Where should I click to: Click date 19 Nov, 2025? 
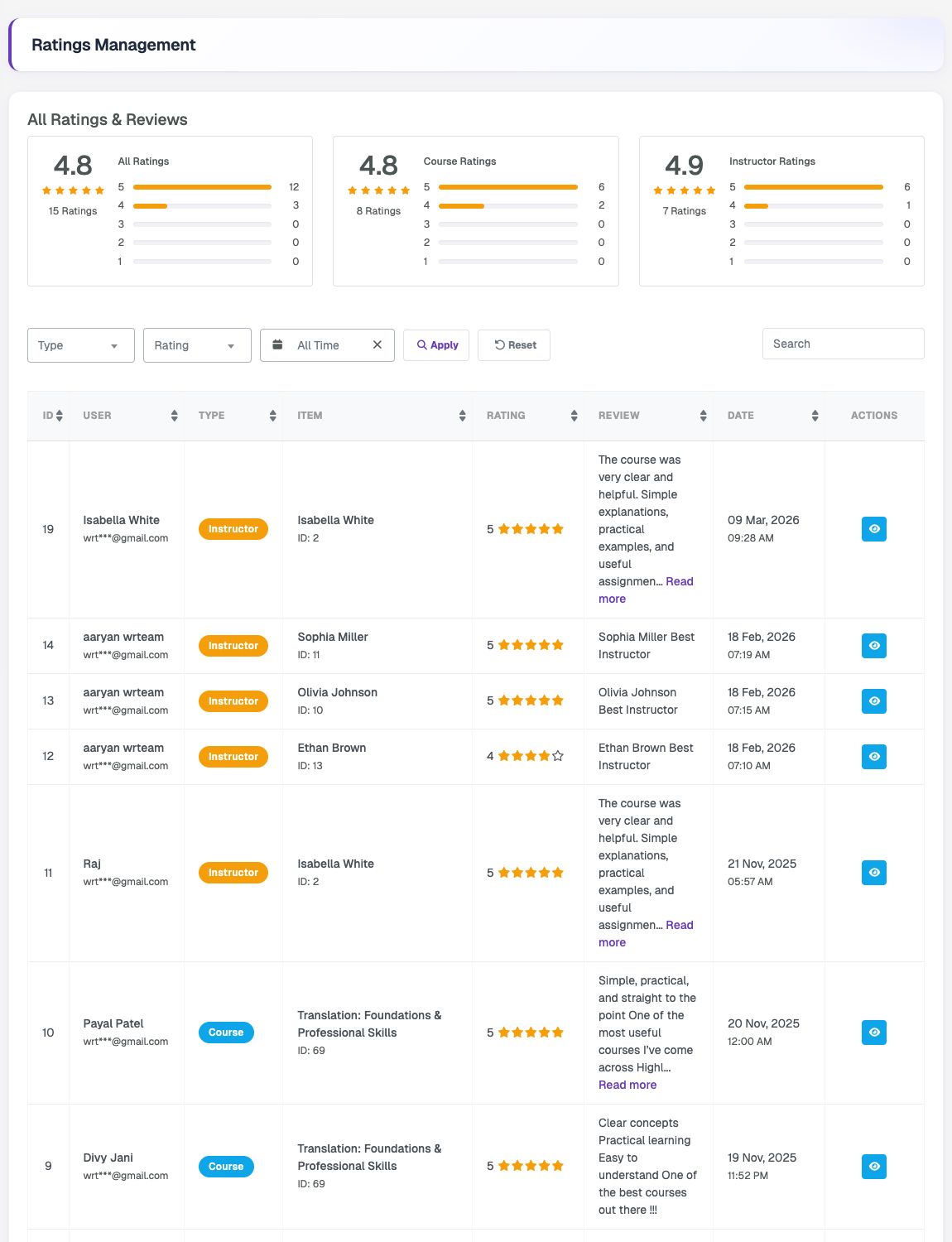(762, 1158)
